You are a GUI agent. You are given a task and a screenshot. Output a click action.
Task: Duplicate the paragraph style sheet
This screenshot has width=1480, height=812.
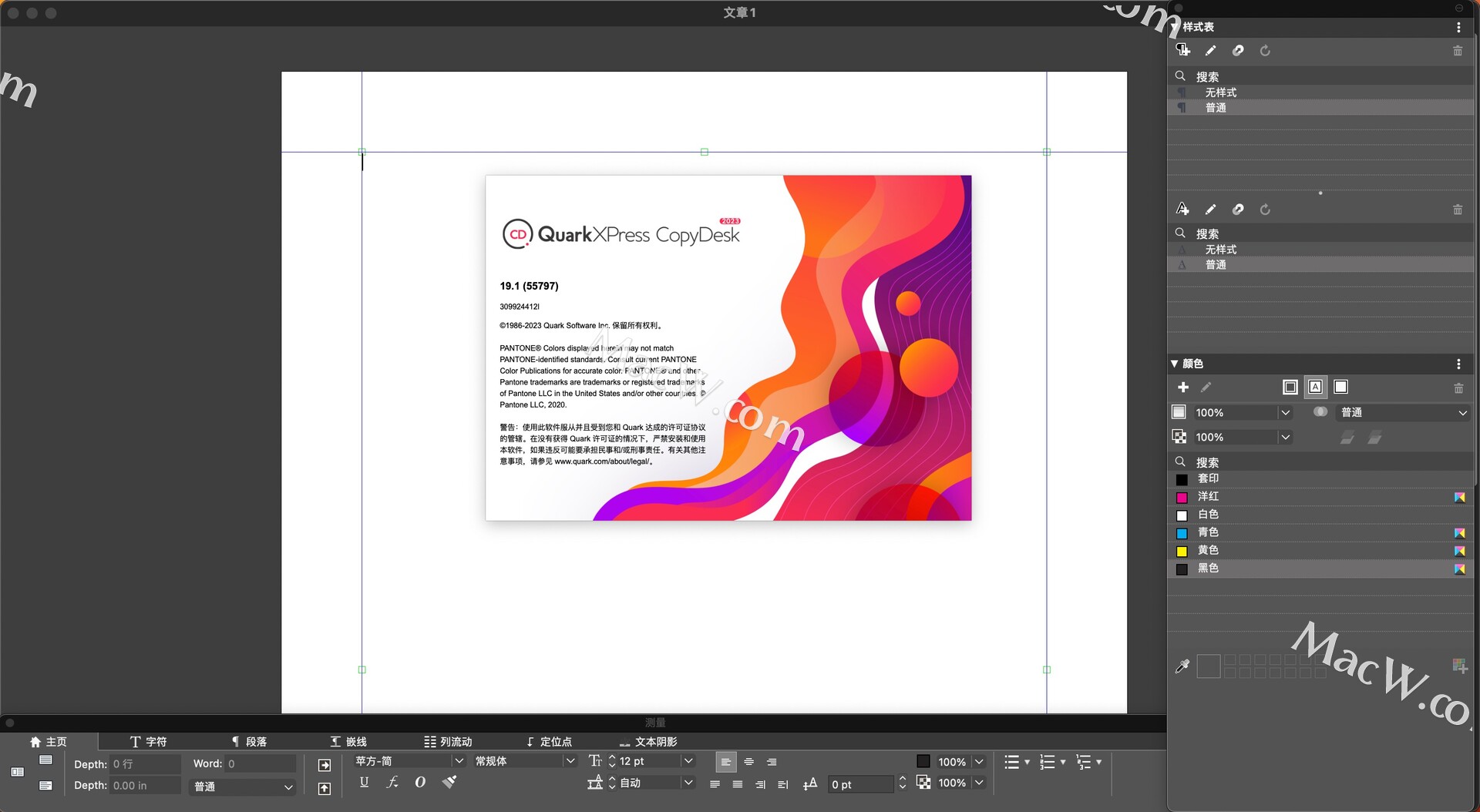pyautogui.click(x=1238, y=51)
